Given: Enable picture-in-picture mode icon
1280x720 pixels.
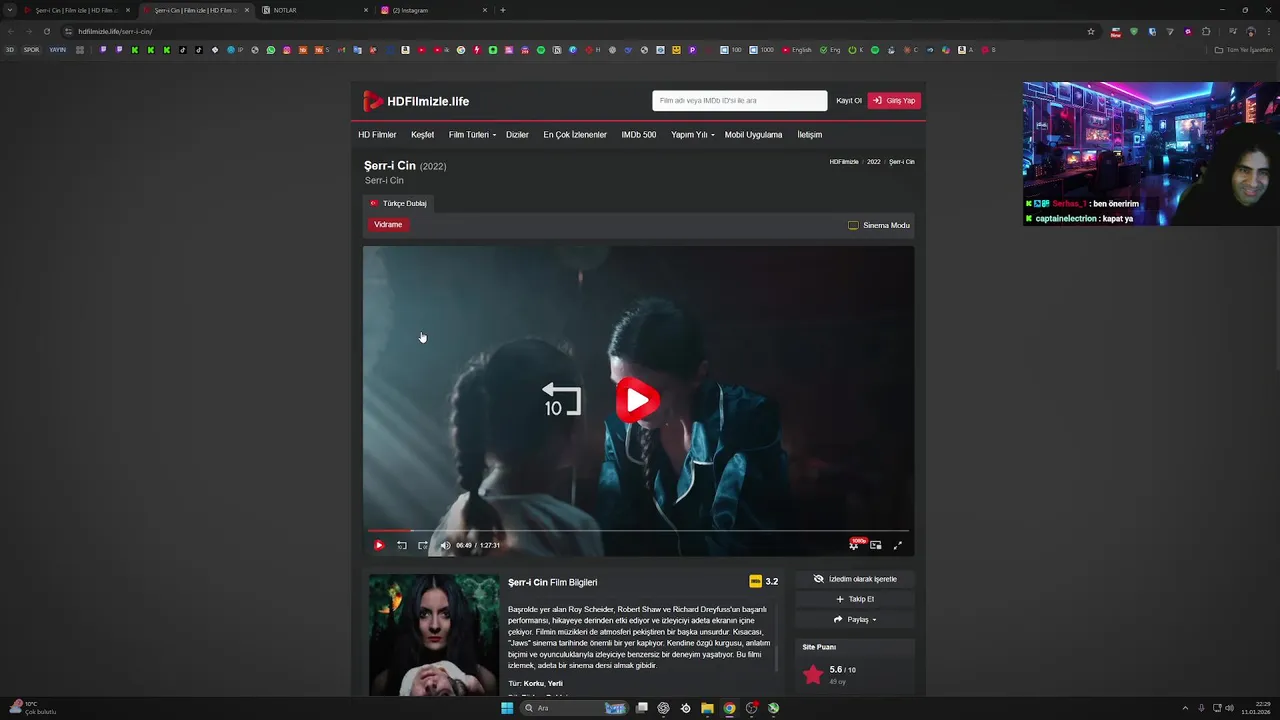Looking at the screenshot, I should 876,545.
